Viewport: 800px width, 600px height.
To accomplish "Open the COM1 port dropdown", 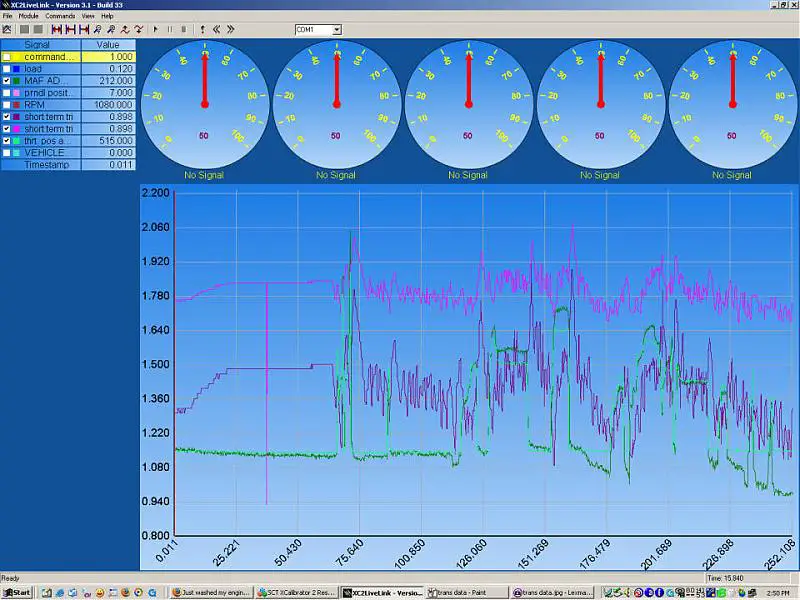I will coord(337,30).
